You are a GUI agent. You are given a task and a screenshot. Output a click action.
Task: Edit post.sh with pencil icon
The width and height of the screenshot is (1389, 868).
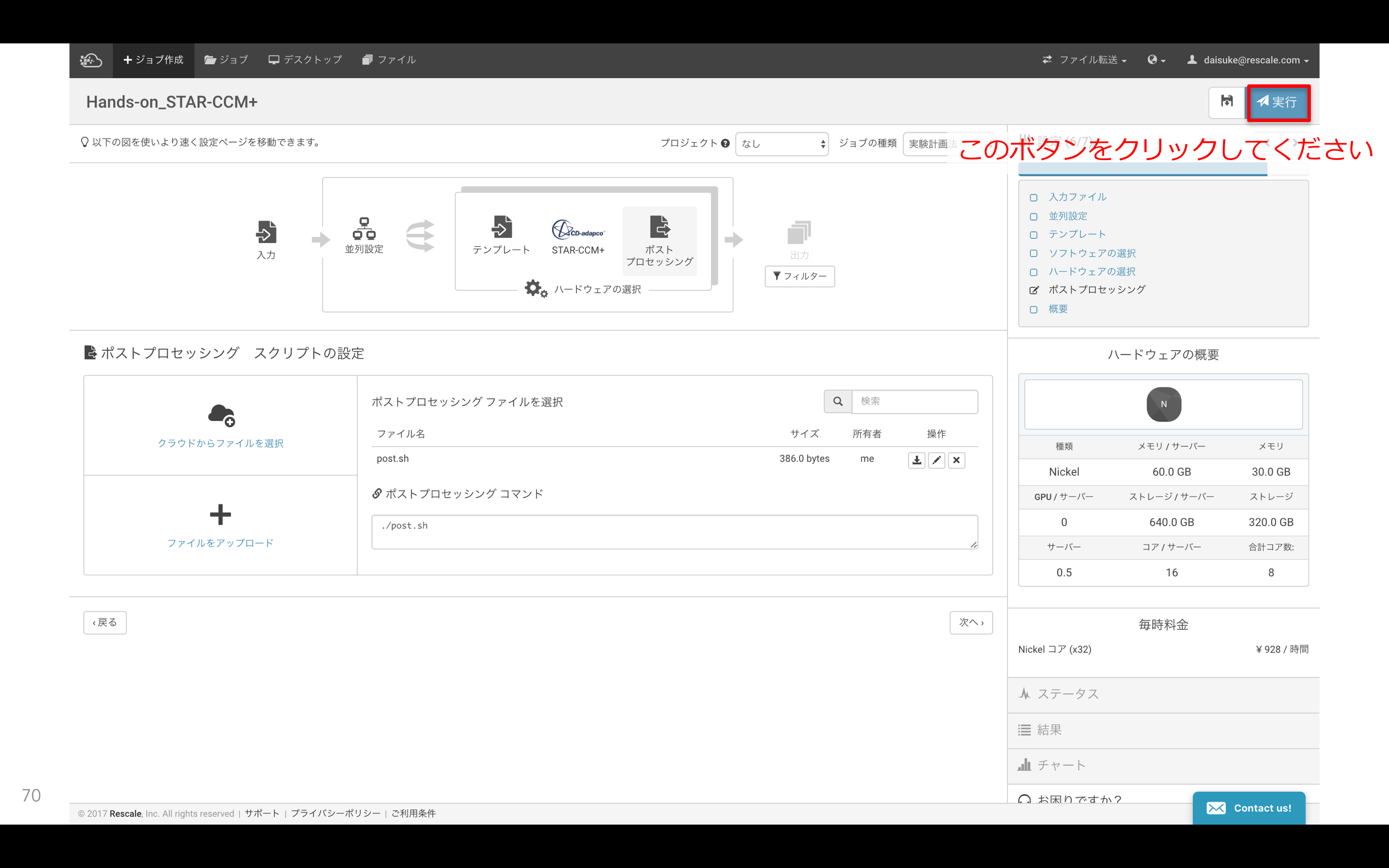point(936,460)
